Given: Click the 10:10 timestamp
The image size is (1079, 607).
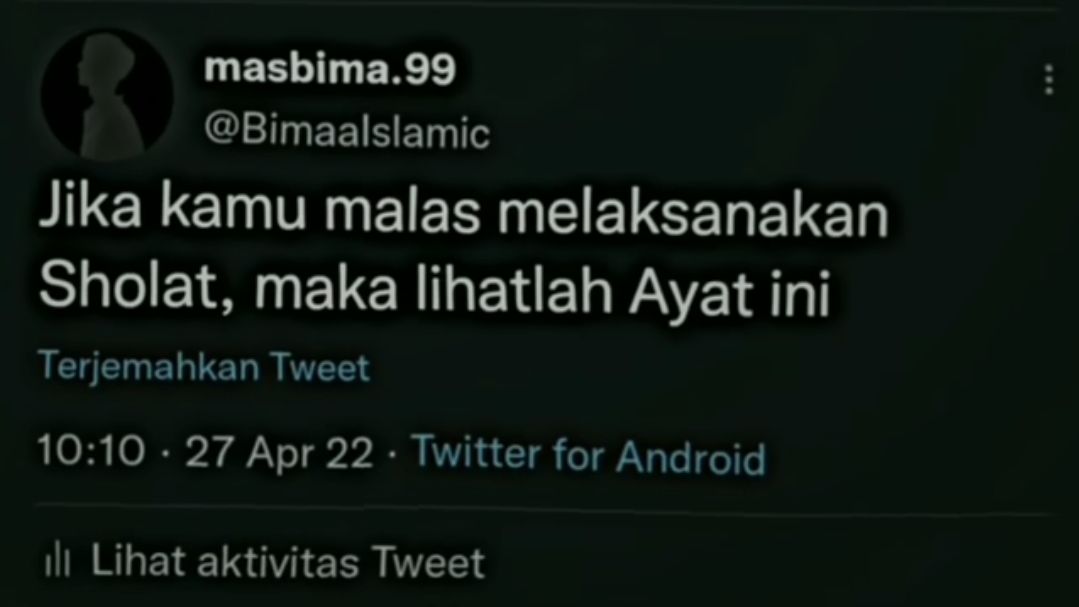Looking at the screenshot, I should click(x=92, y=451).
